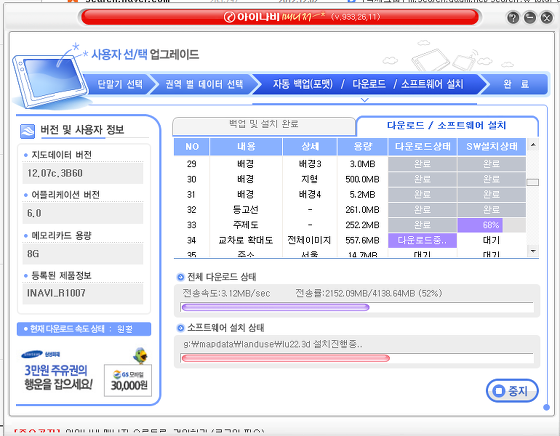Select row 29 배경3 in table
The height and width of the screenshot is (436, 560).
pos(350,164)
